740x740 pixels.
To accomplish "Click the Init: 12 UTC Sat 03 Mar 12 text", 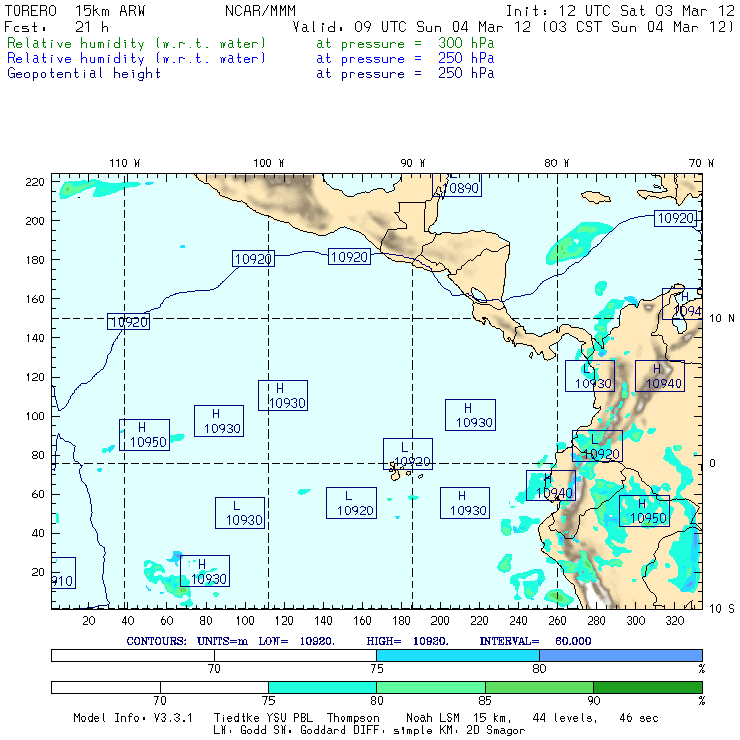I will coord(620,10).
